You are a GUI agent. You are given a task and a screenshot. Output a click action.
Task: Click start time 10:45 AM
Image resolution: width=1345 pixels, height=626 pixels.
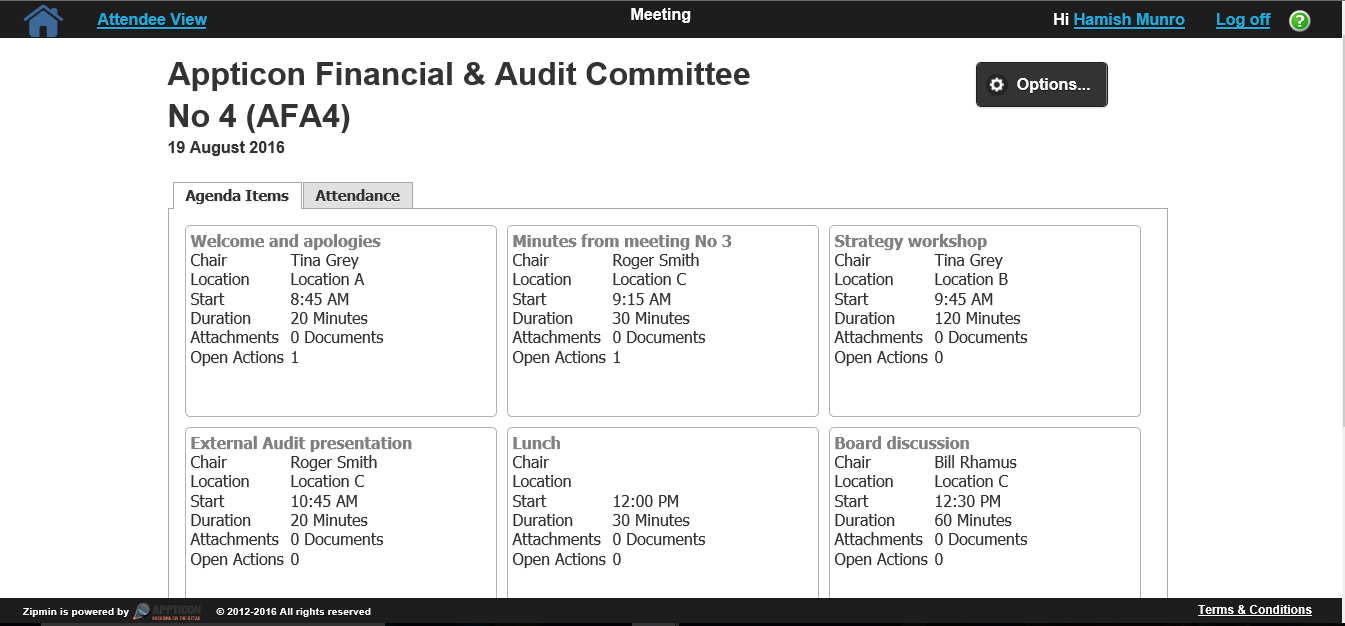[324, 501]
